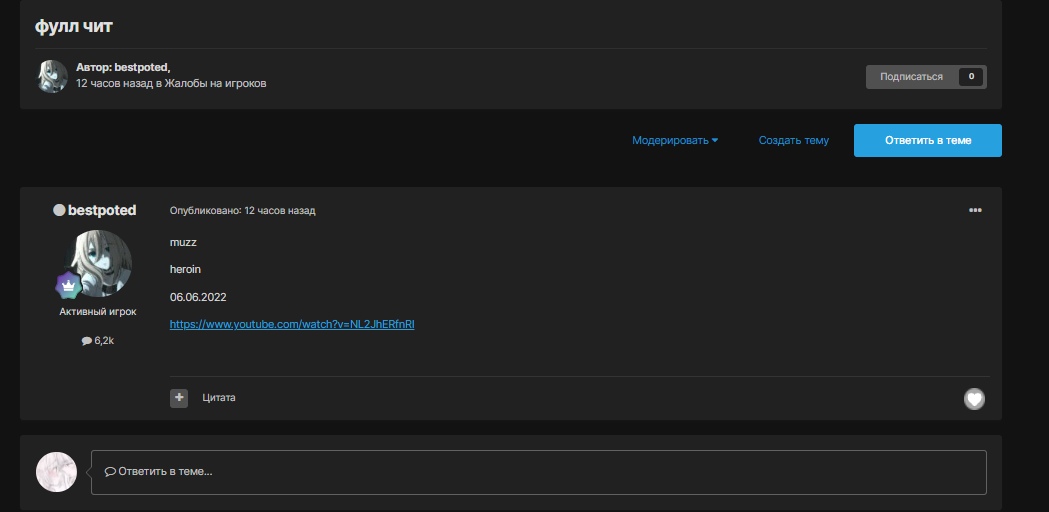Click the heart reaction icon on post
The image size is (1049, 512).
974,399
